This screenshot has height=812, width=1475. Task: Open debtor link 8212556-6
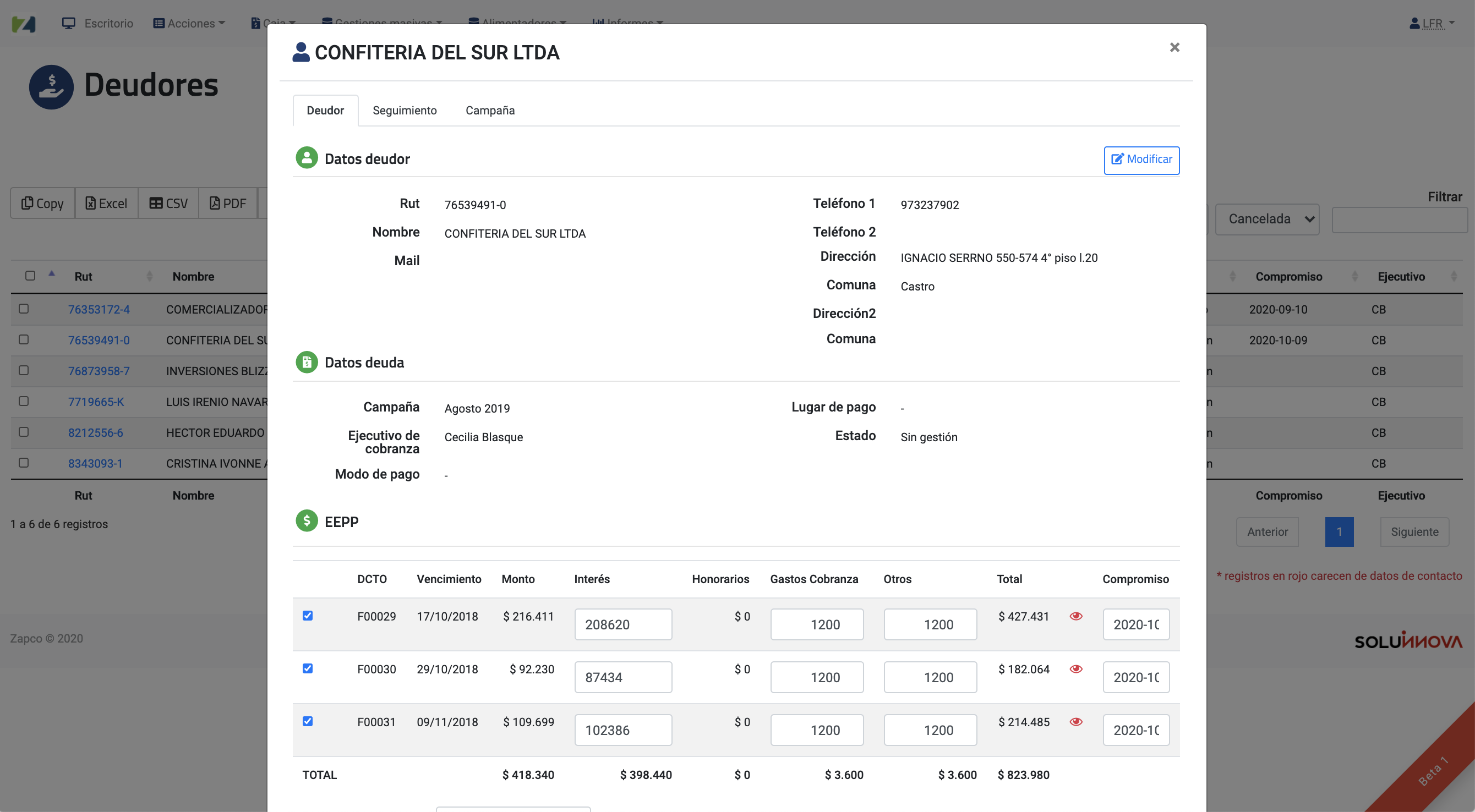click(x=95, y=432)
